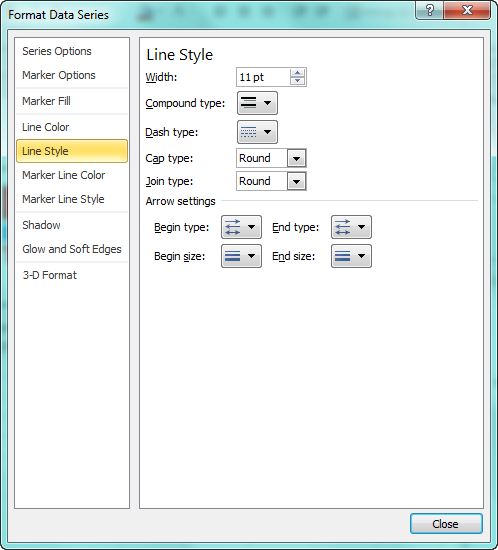The height and width of the screenshot is (550, 498).
Task: Open the Marker Line Style section
Action: click(63, 199)
